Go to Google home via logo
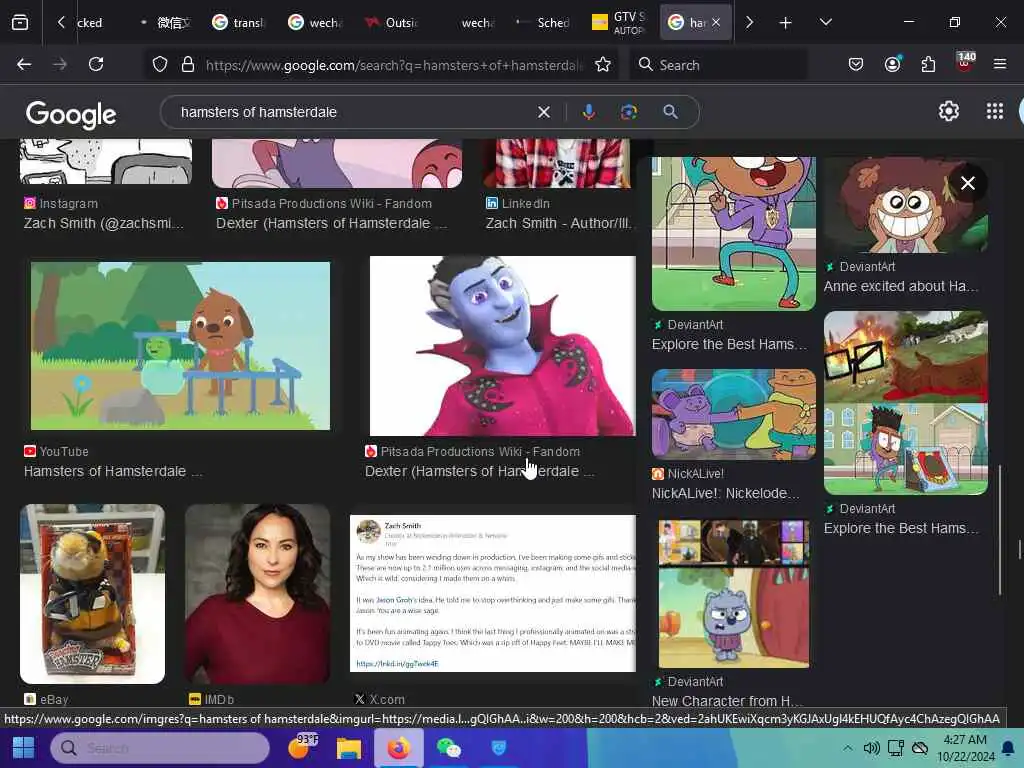Screen dimensions: 1024x768 click(71, 114)
